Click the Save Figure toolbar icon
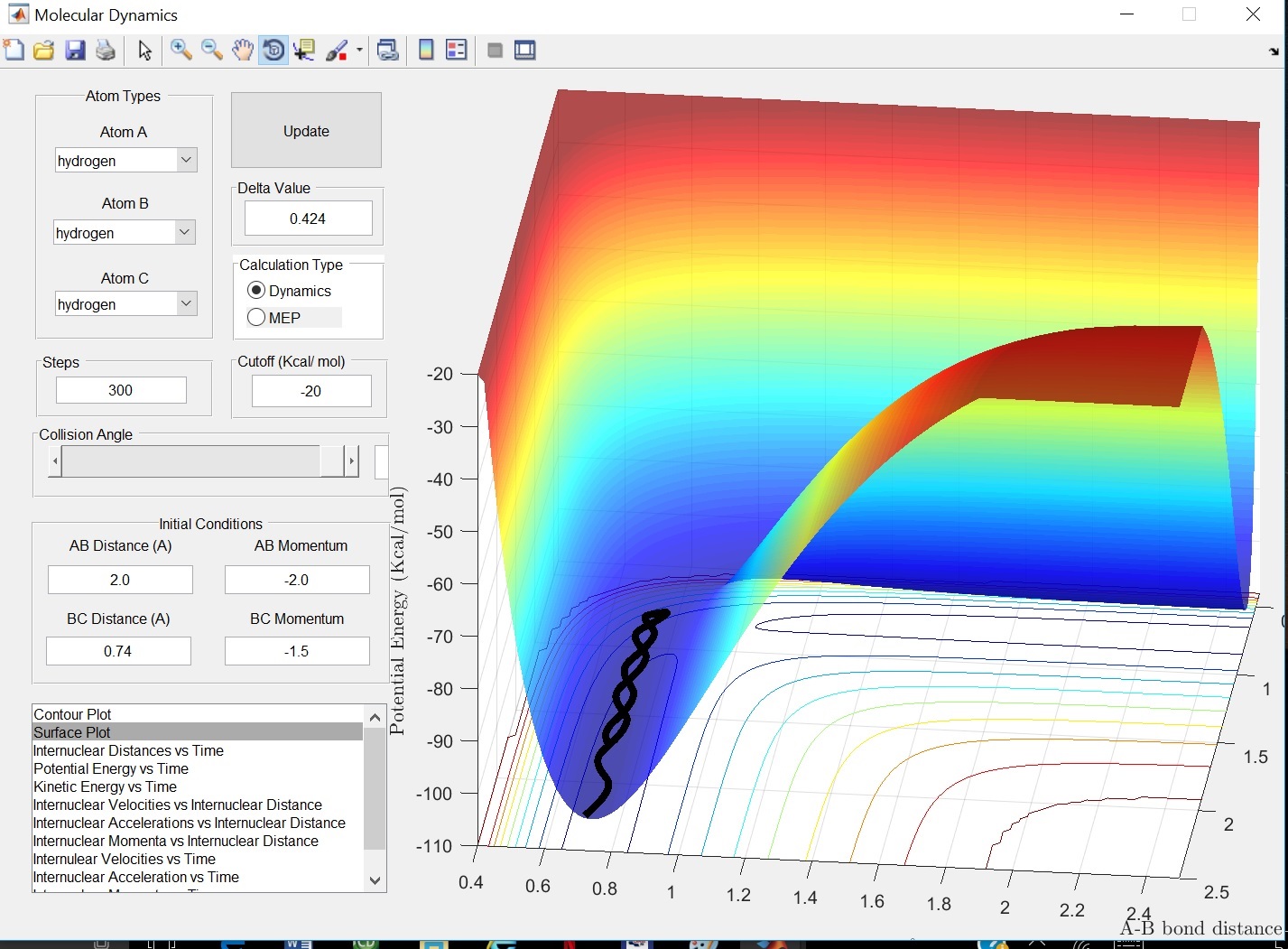The image size is (1288, 949). 75,51
